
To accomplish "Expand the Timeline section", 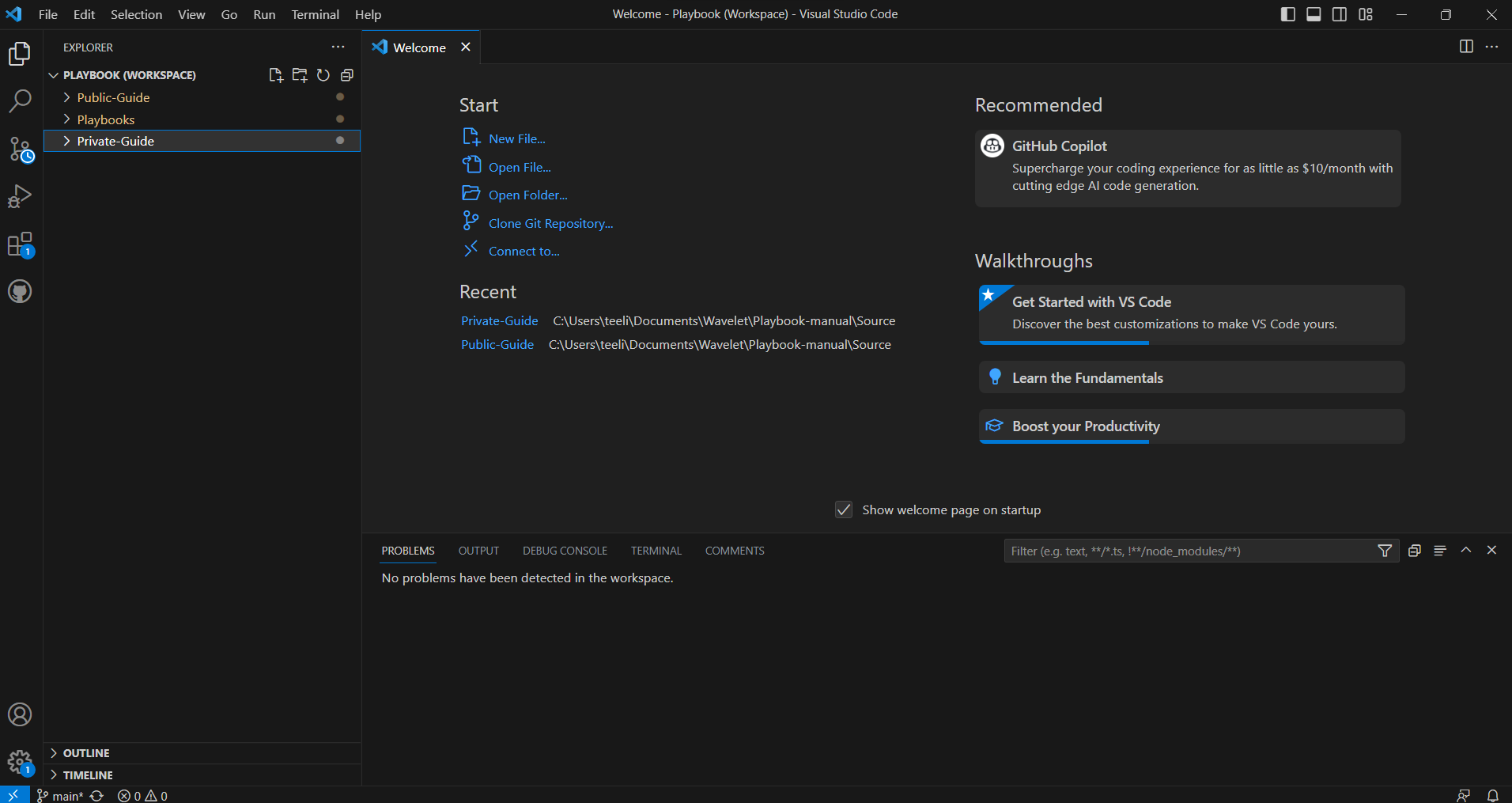I will click(x=88, y=775).
